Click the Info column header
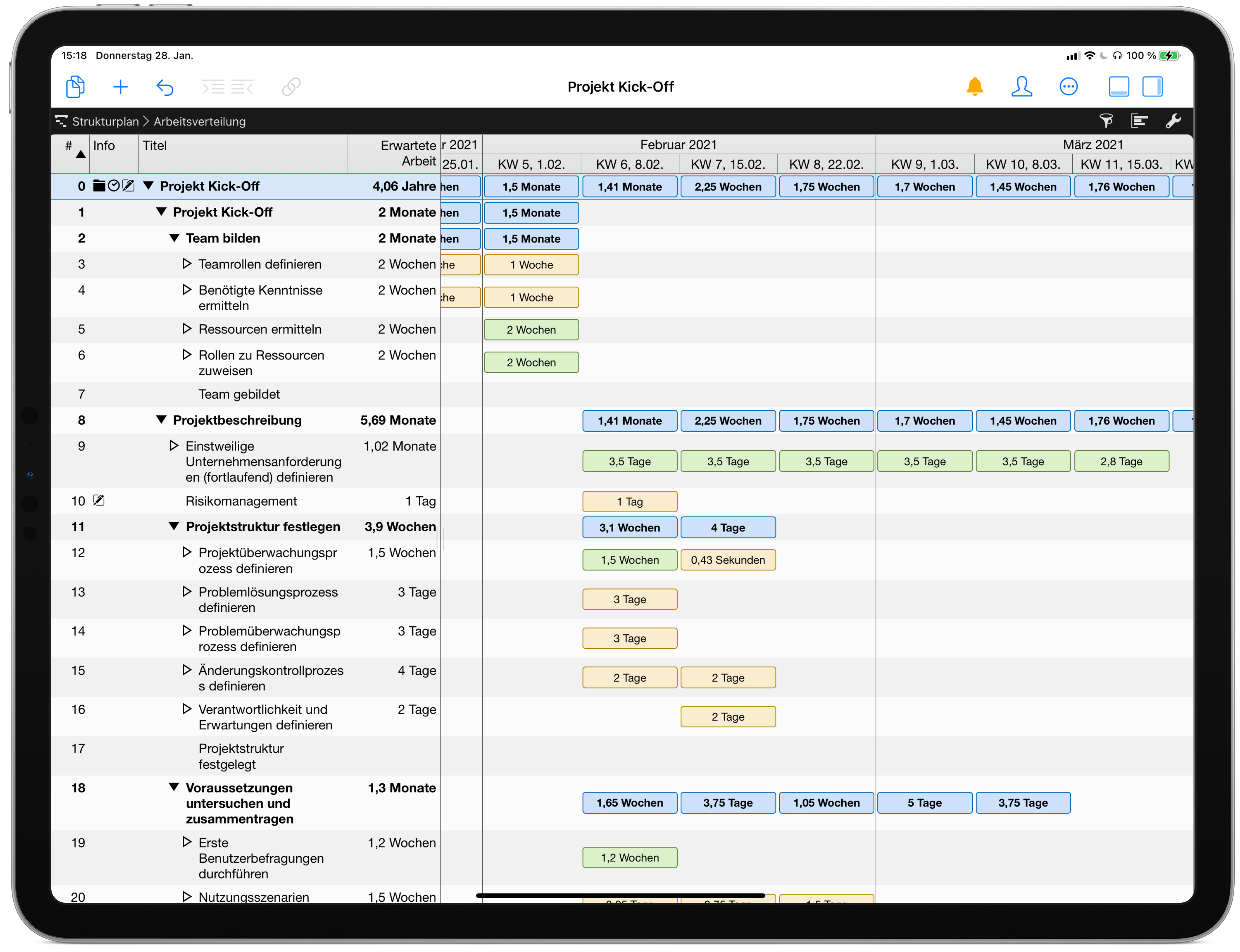The height and width of the screenshot is (952, 1240). click(114, 153)
